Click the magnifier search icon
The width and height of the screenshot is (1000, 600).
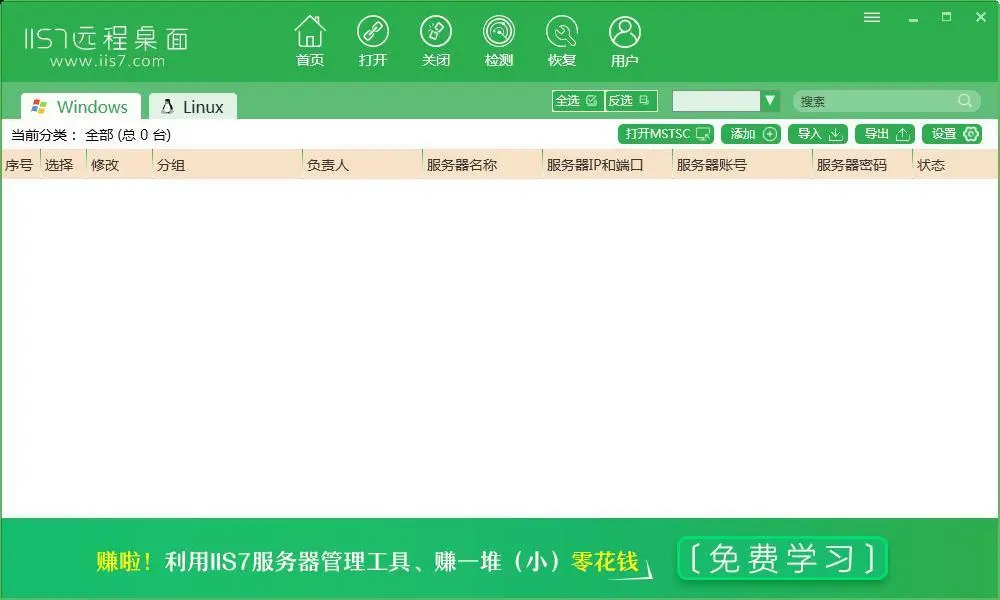(x=965, y=101)
